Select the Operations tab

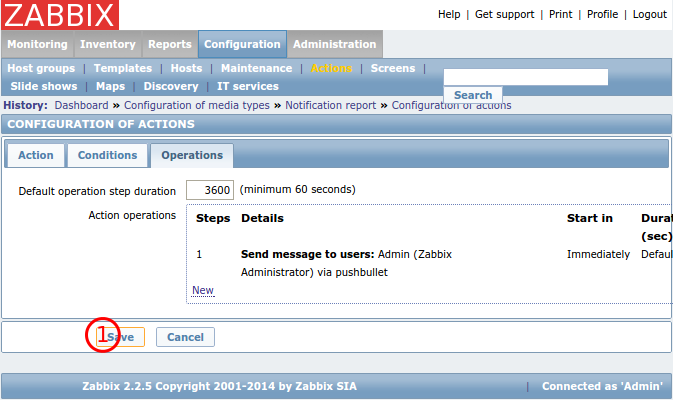(192, 155)
